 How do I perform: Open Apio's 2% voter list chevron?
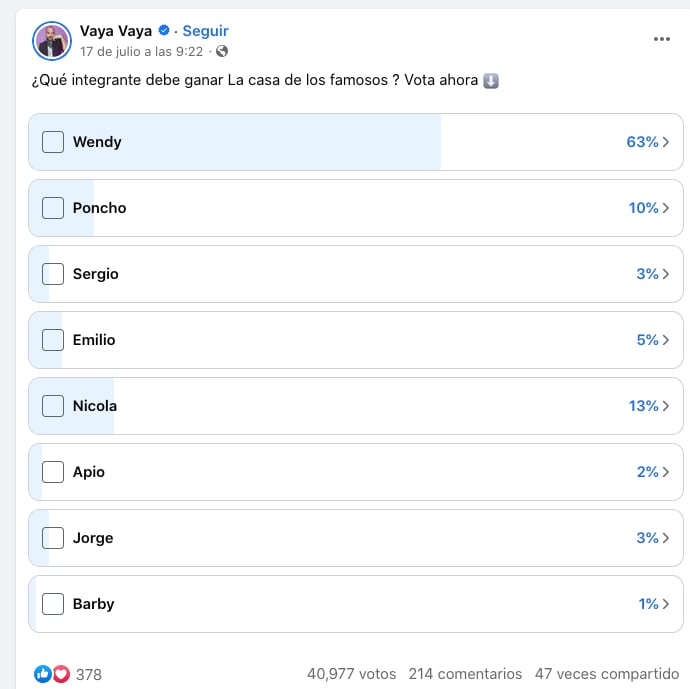[x=666, y=472]
